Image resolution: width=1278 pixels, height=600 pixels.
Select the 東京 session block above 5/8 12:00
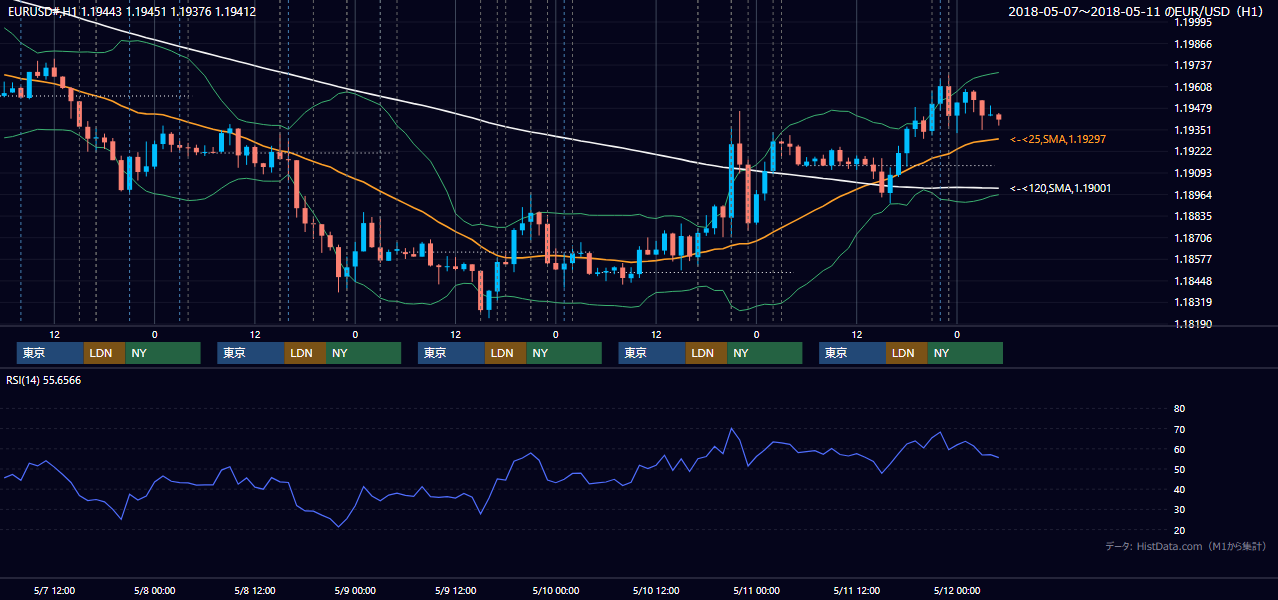(x=251, y=353)
